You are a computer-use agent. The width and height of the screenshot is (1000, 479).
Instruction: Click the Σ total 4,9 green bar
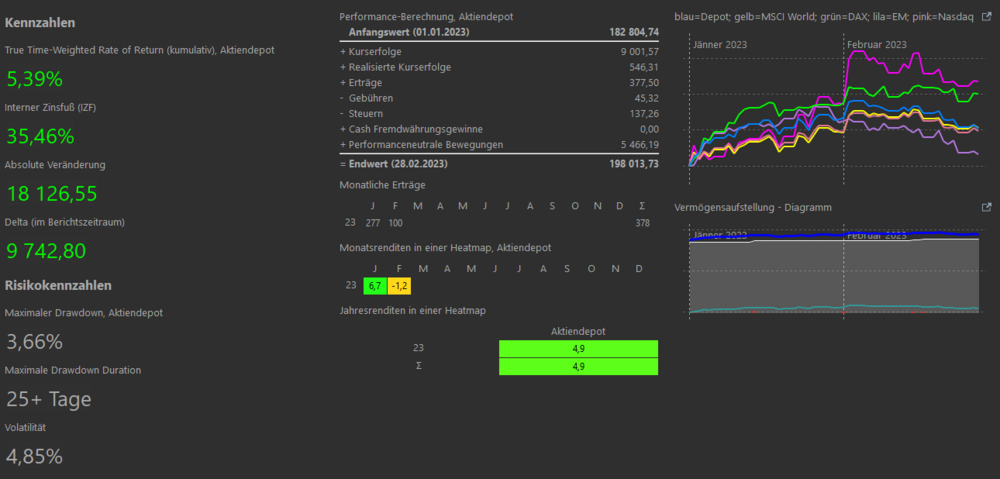[578, 367]
